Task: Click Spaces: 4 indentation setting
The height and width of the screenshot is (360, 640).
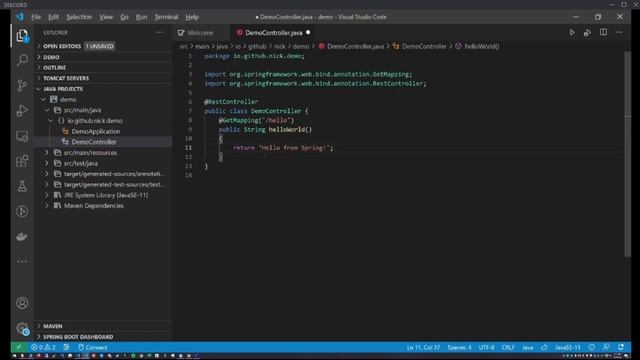Action: [459, 347]
